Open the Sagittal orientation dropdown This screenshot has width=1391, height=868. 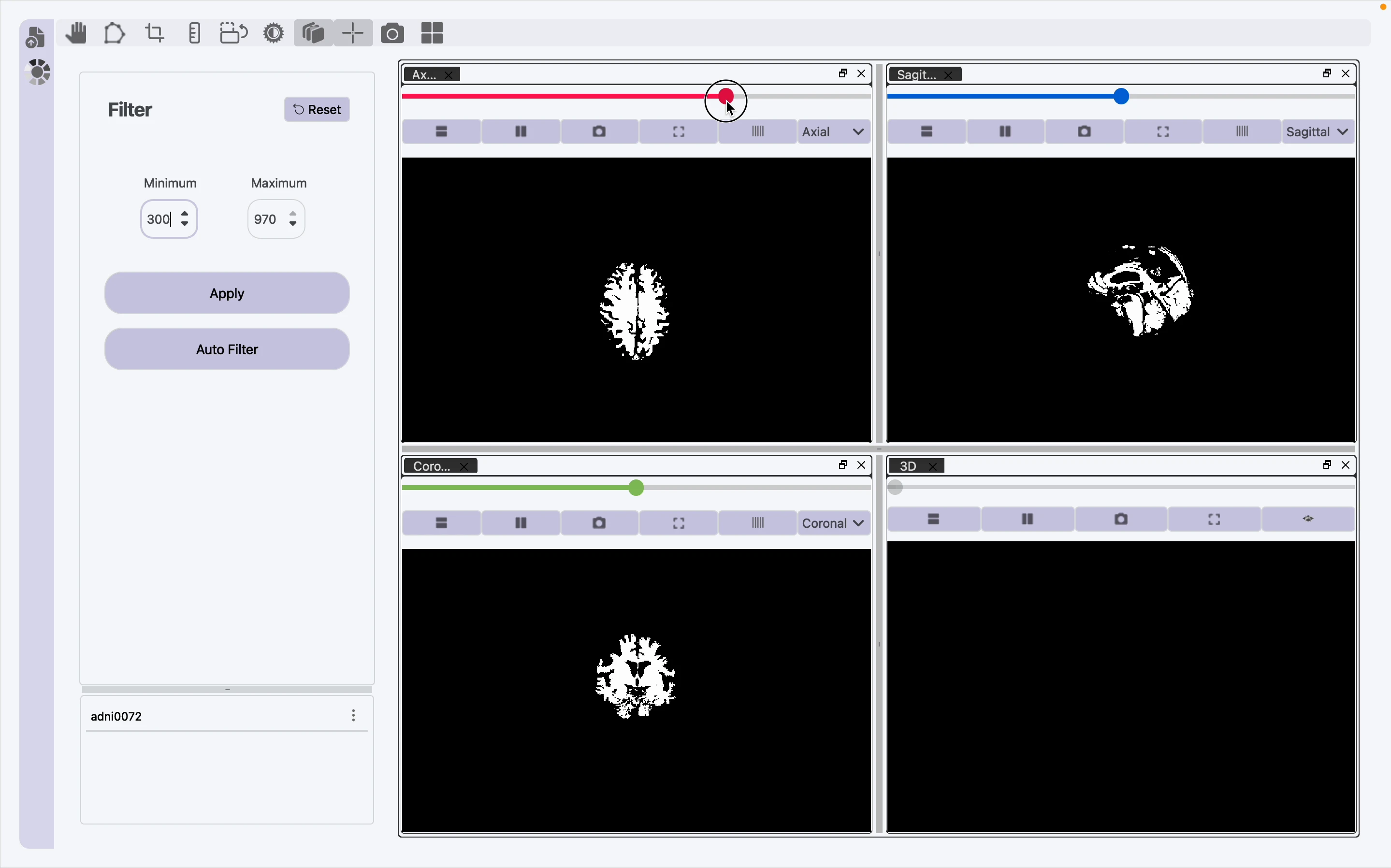(x=1318, y=132)
